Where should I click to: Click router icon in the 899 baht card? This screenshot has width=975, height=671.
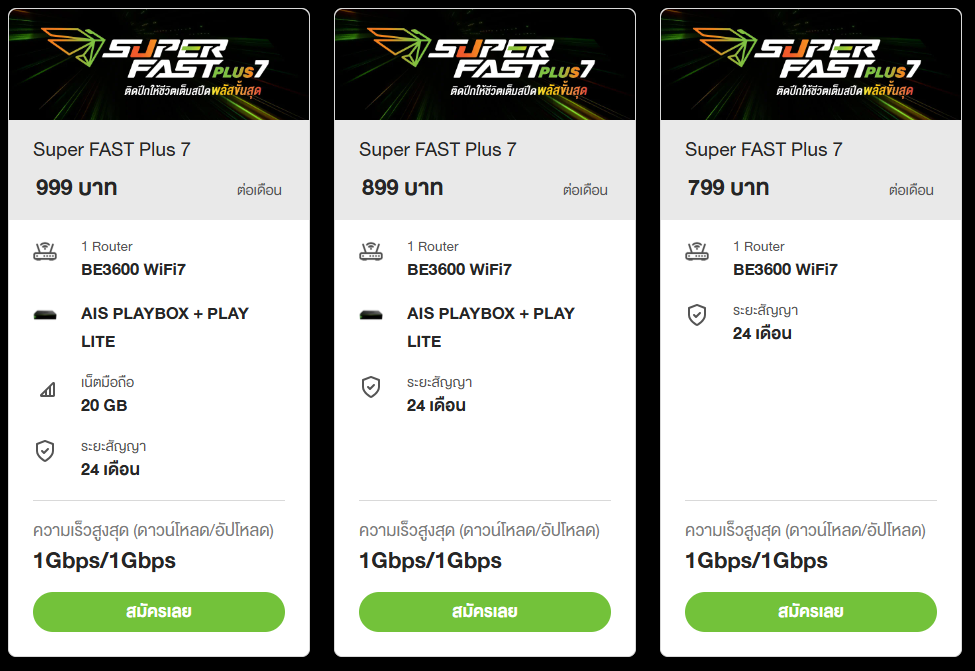[371, 252]
